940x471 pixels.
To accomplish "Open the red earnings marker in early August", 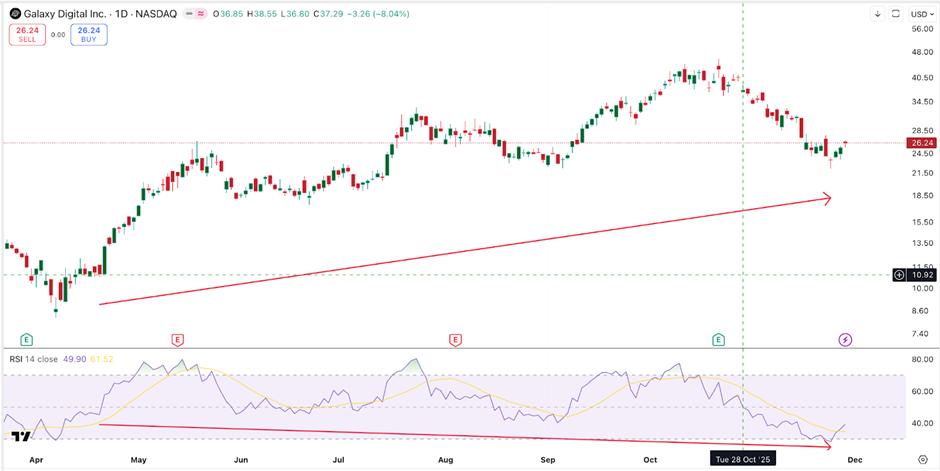I will click(x=455, y=340).
